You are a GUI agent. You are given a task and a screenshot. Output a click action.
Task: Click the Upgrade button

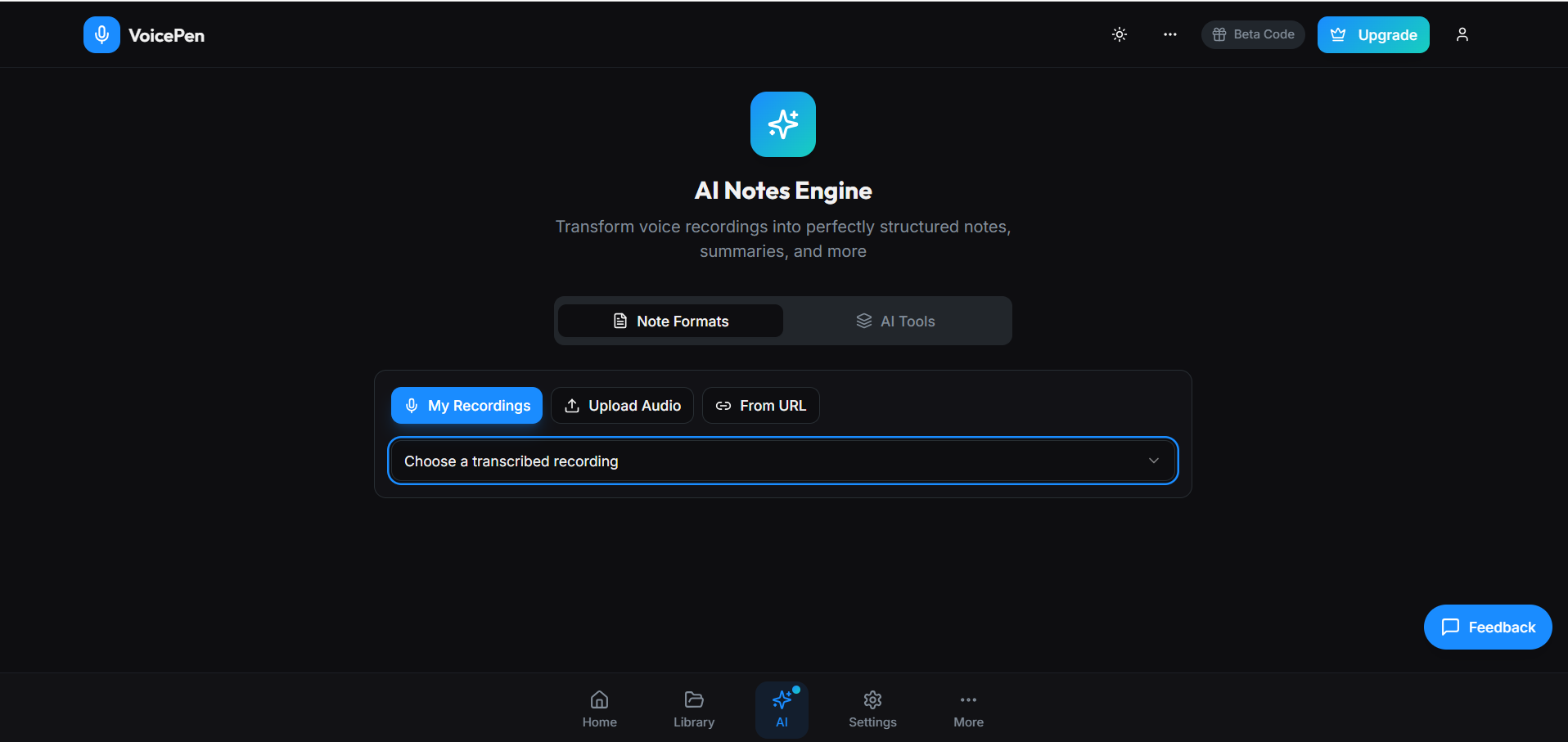click(x=1373, y=34)
